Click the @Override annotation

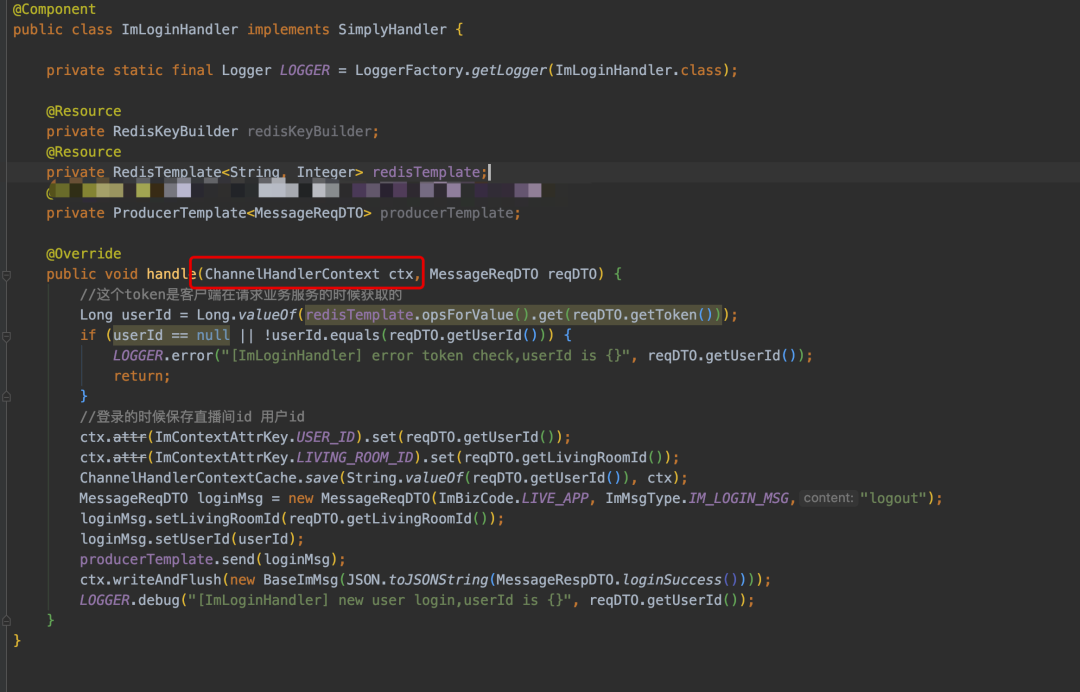coord(83,254)
